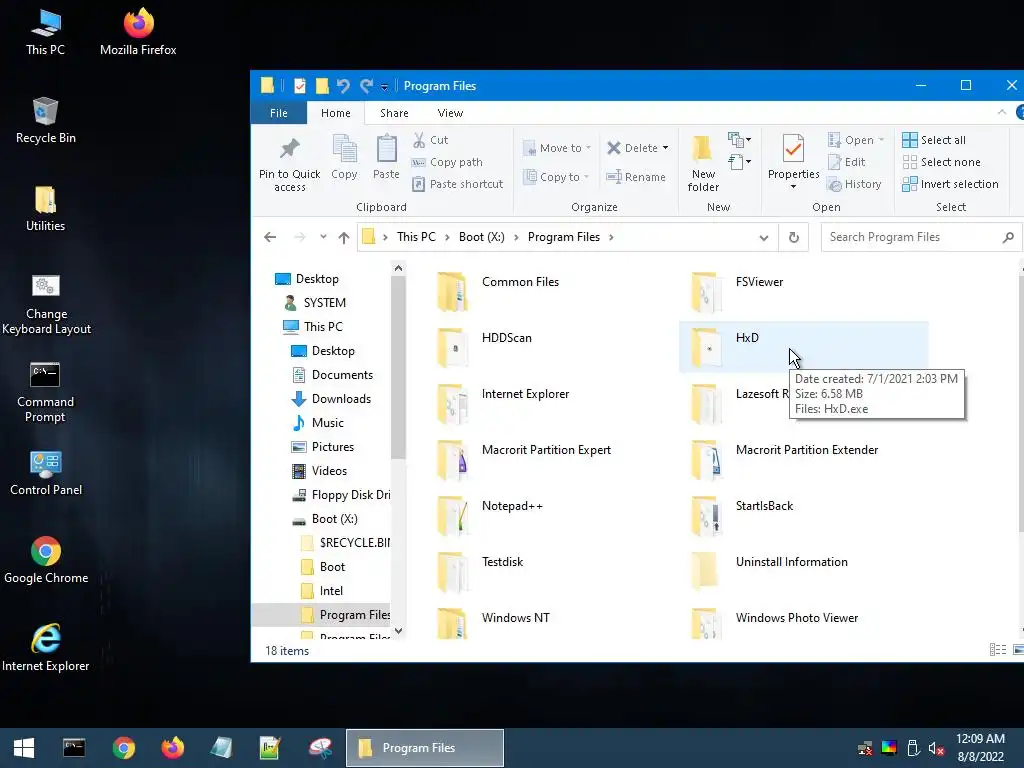Screen dimensions: 1024x768
Task: Open the New item dropdown icon
Action: 739,140
